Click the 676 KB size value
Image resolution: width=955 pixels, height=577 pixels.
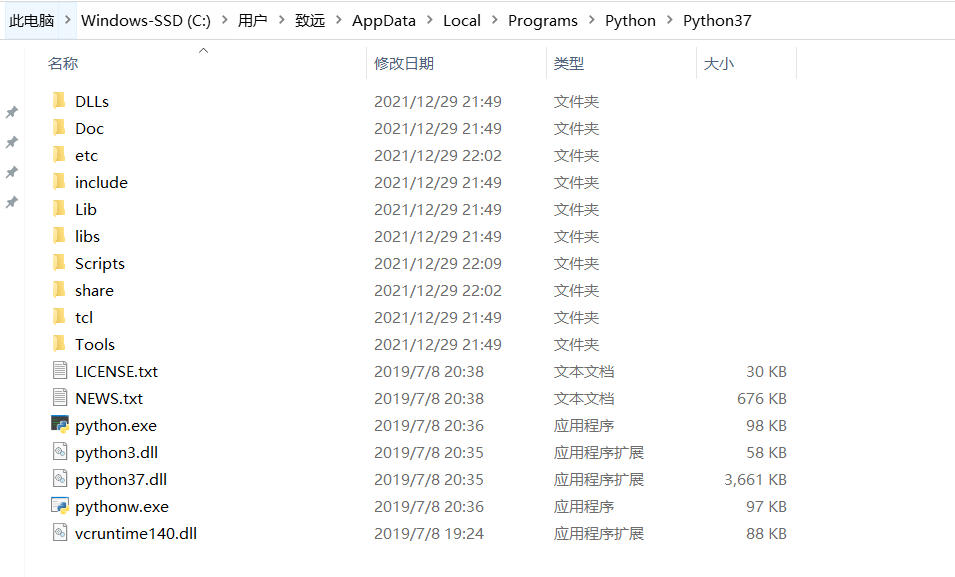[x=762, y=398]
